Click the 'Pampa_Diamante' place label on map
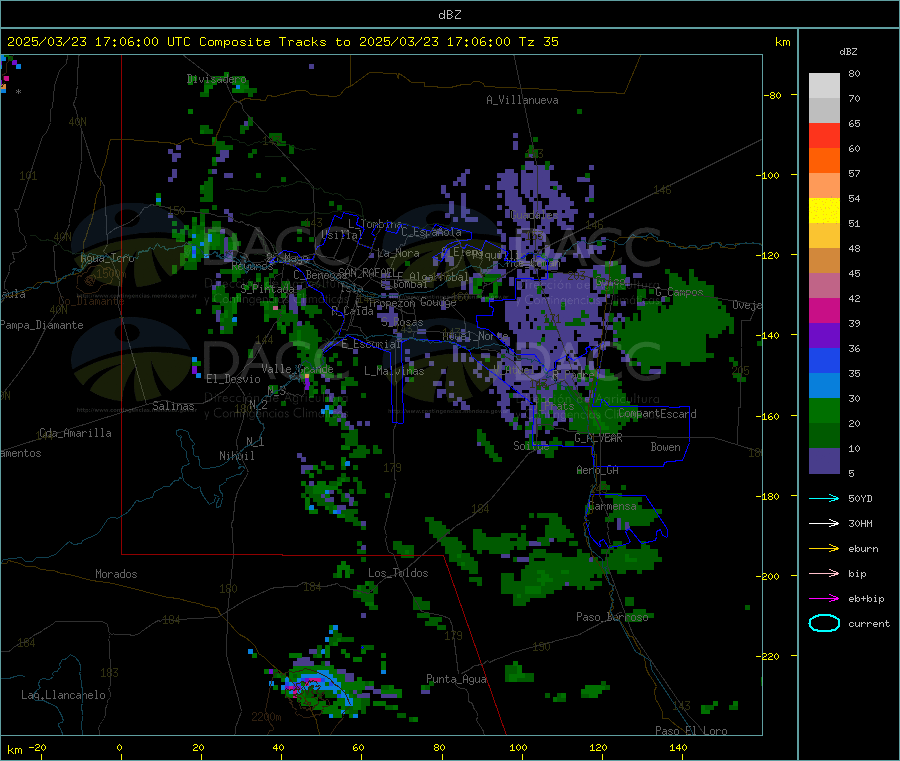Image resolution: width=900 pixels, height=761 pixels. click(x=41, y=325)
